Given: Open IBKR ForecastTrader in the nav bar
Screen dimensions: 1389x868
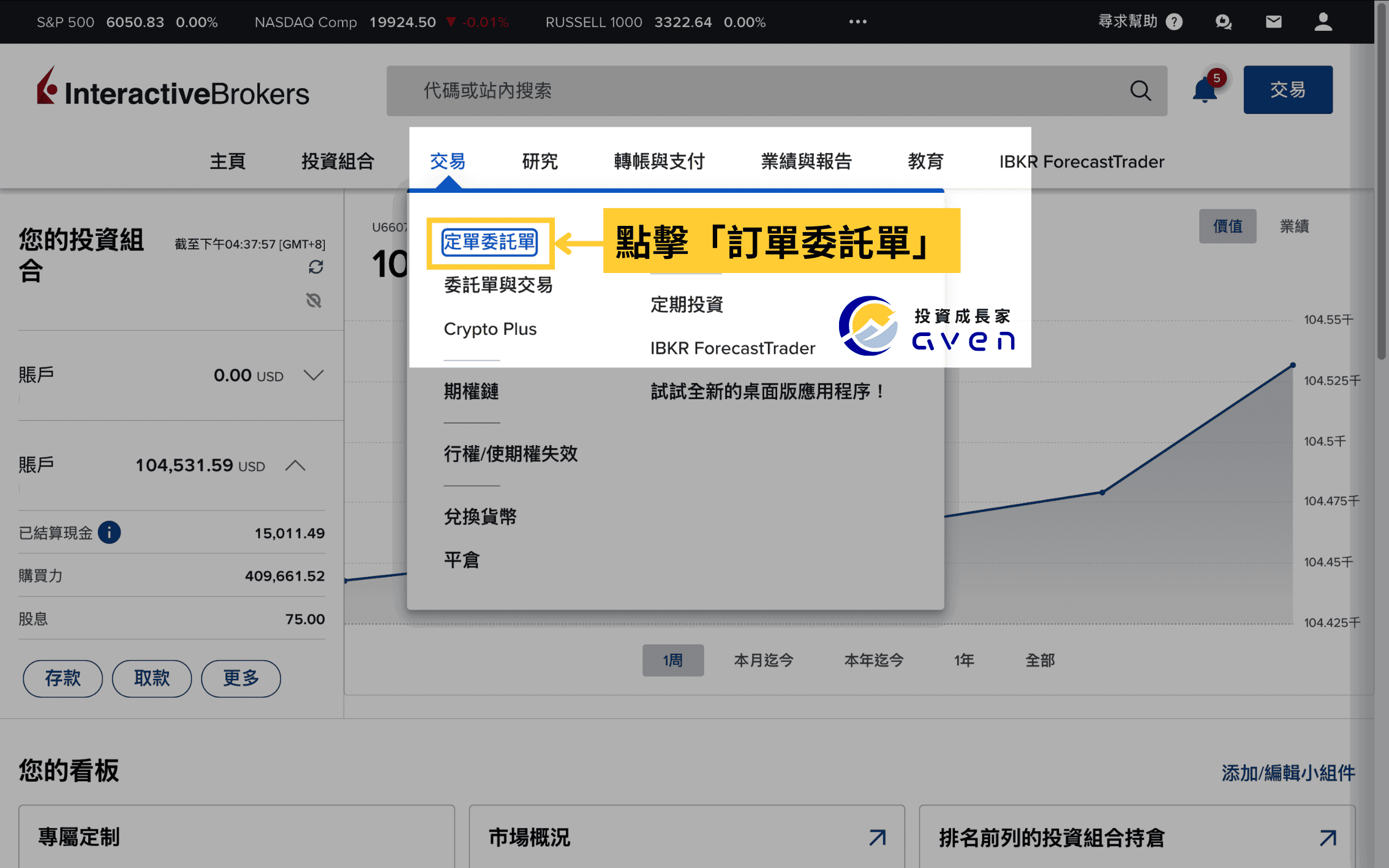Looking at the screenshot, I should pos(1082,161).
